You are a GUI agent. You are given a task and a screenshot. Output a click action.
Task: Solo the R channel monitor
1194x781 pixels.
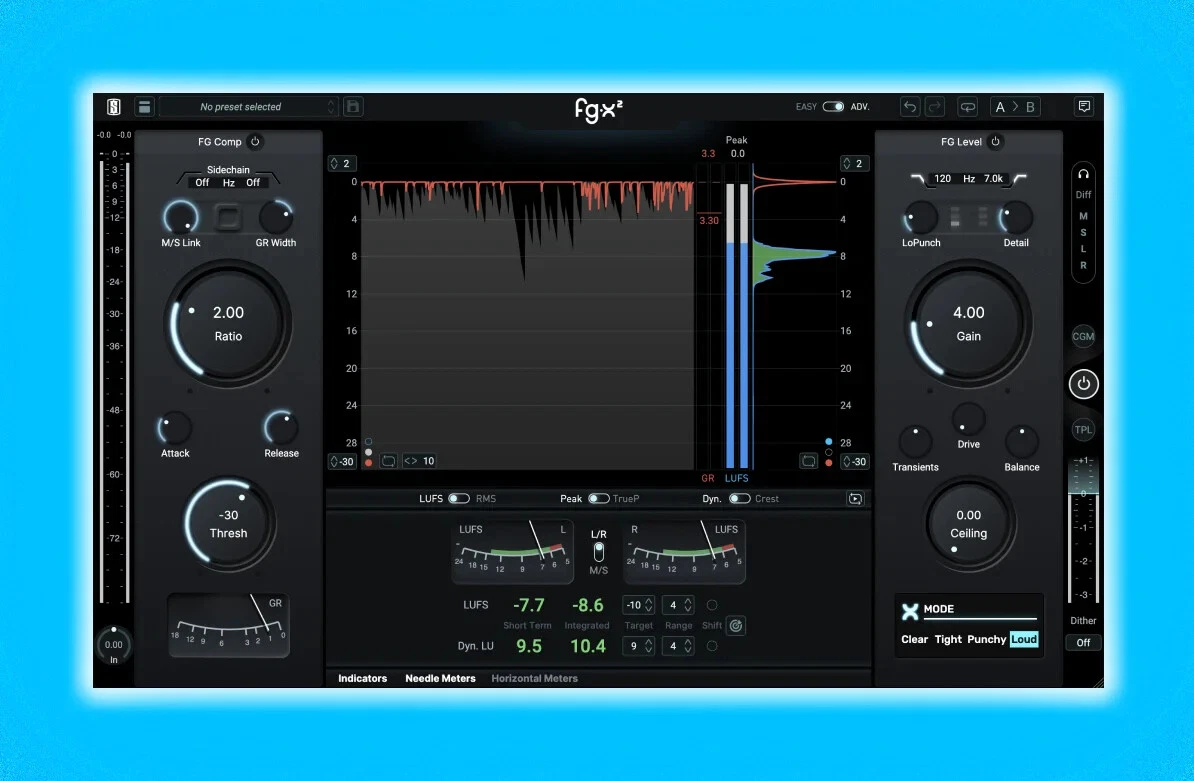coord(1084,266)
